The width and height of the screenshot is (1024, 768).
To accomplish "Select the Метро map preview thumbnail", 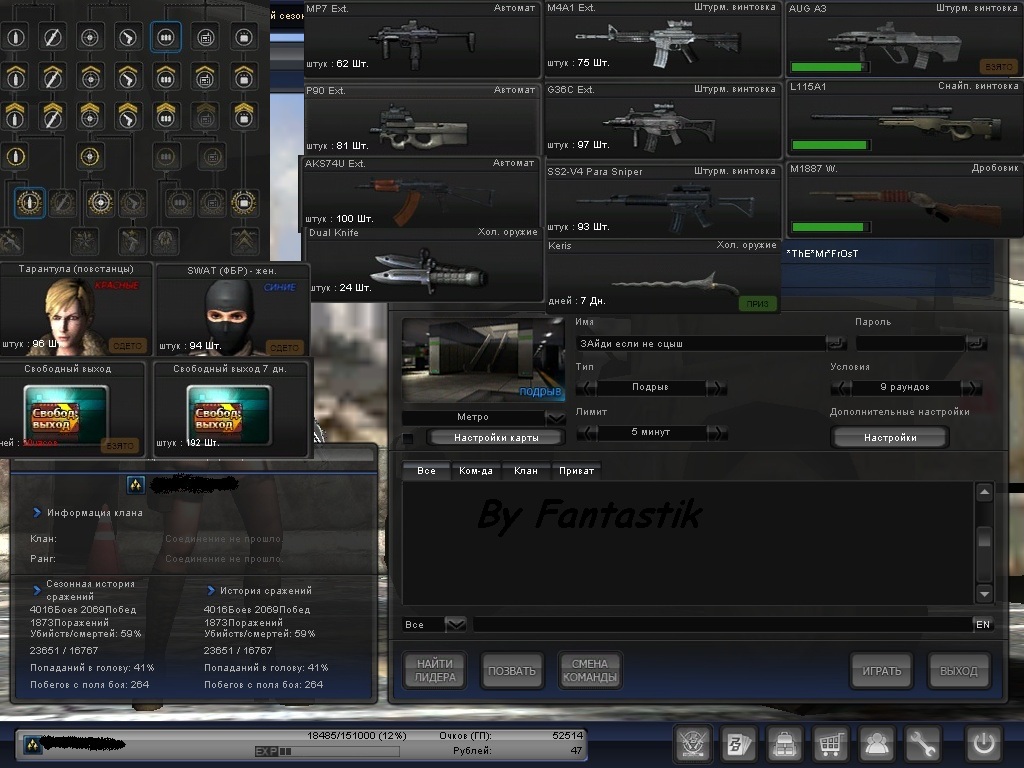I will coord(483,360).
